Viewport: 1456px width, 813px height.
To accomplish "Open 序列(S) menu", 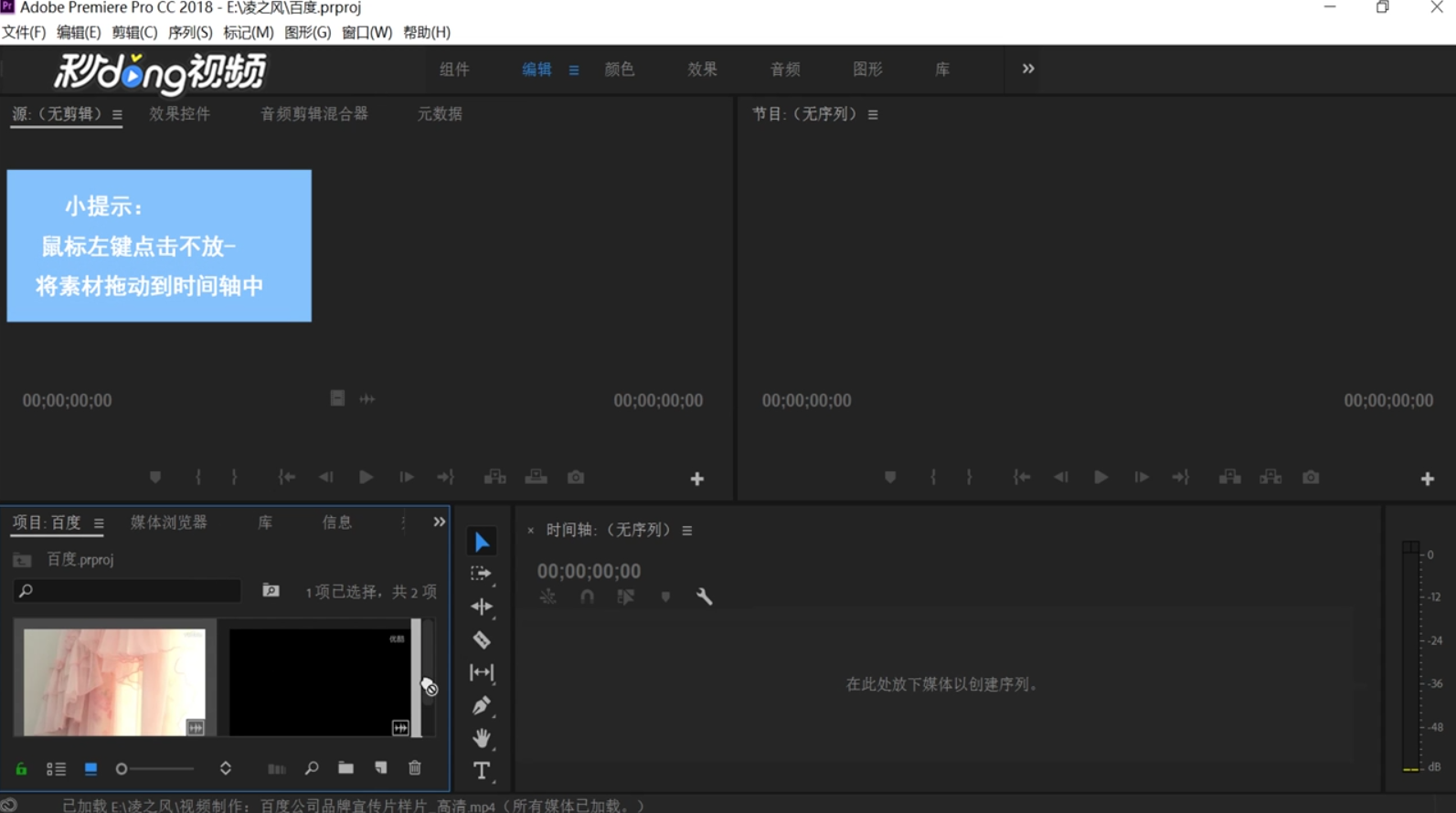I will (190, 32).
